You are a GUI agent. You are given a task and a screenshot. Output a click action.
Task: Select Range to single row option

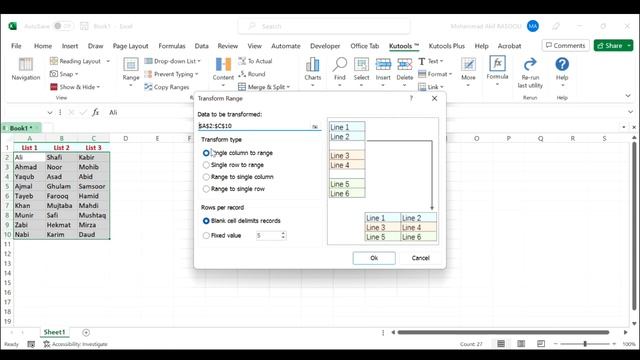pos(206,189)
